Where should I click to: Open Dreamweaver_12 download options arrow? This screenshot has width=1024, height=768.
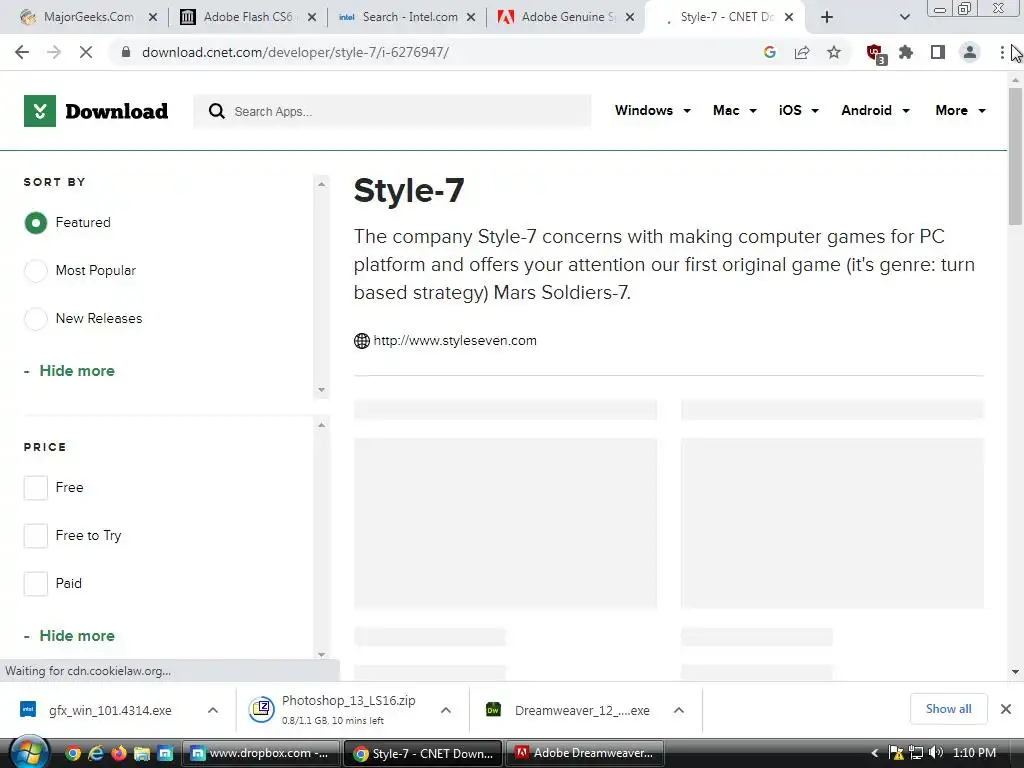[x=679, y=711]
